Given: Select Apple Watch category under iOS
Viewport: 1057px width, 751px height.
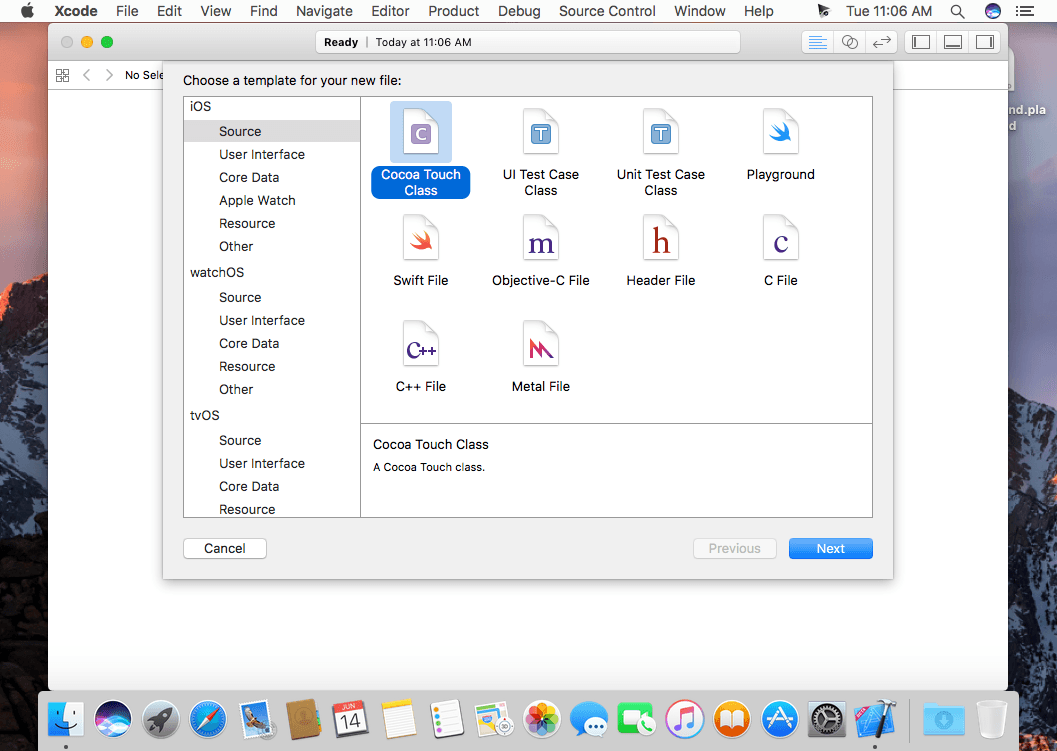Looking at the screenshot, I should (272, 200).
